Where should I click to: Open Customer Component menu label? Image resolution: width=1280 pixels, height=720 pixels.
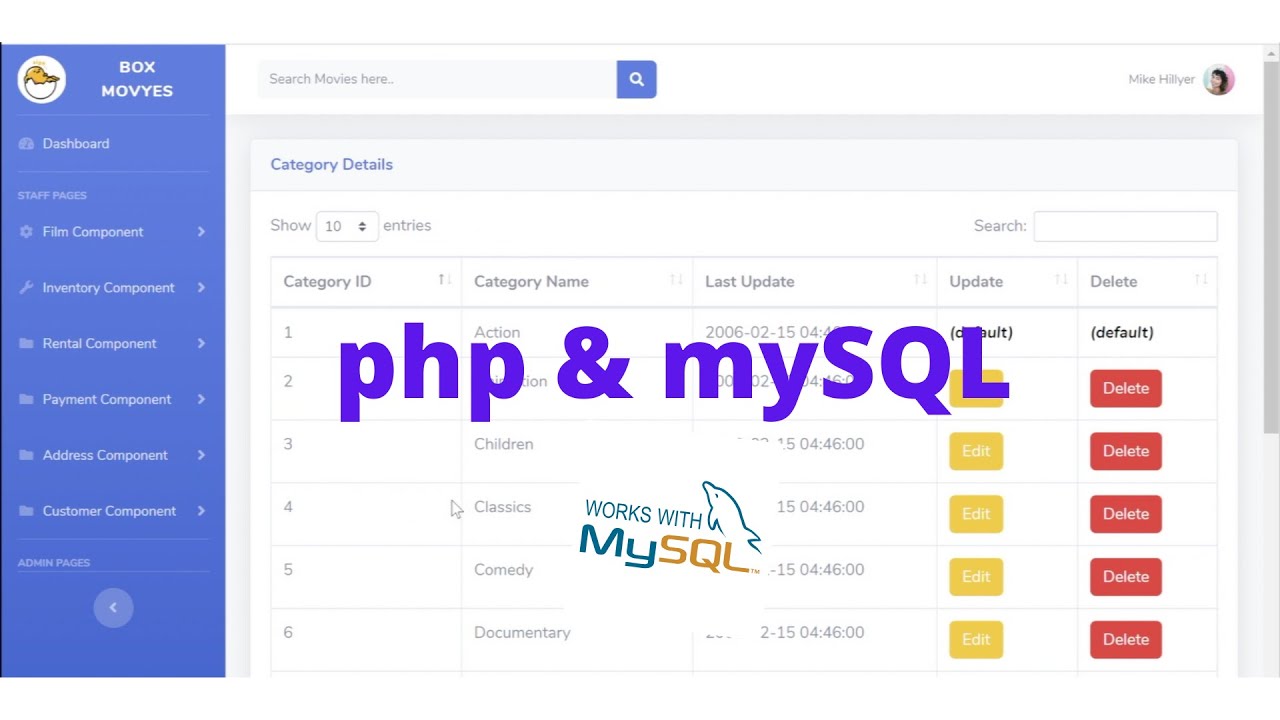pyautogui.click(x=109, y=511)
